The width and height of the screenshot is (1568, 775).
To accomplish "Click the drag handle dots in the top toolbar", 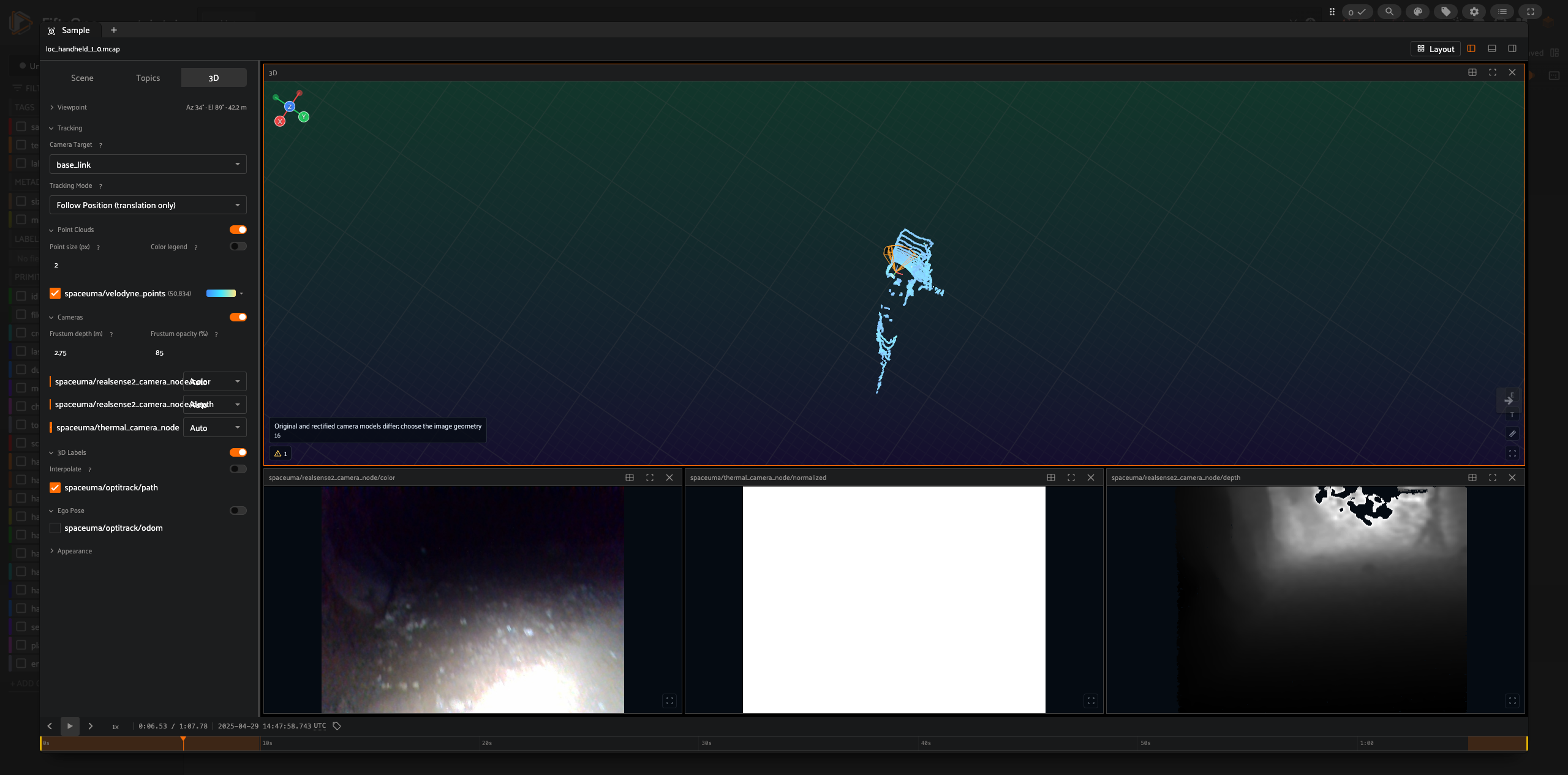I will pos(1332,12).
